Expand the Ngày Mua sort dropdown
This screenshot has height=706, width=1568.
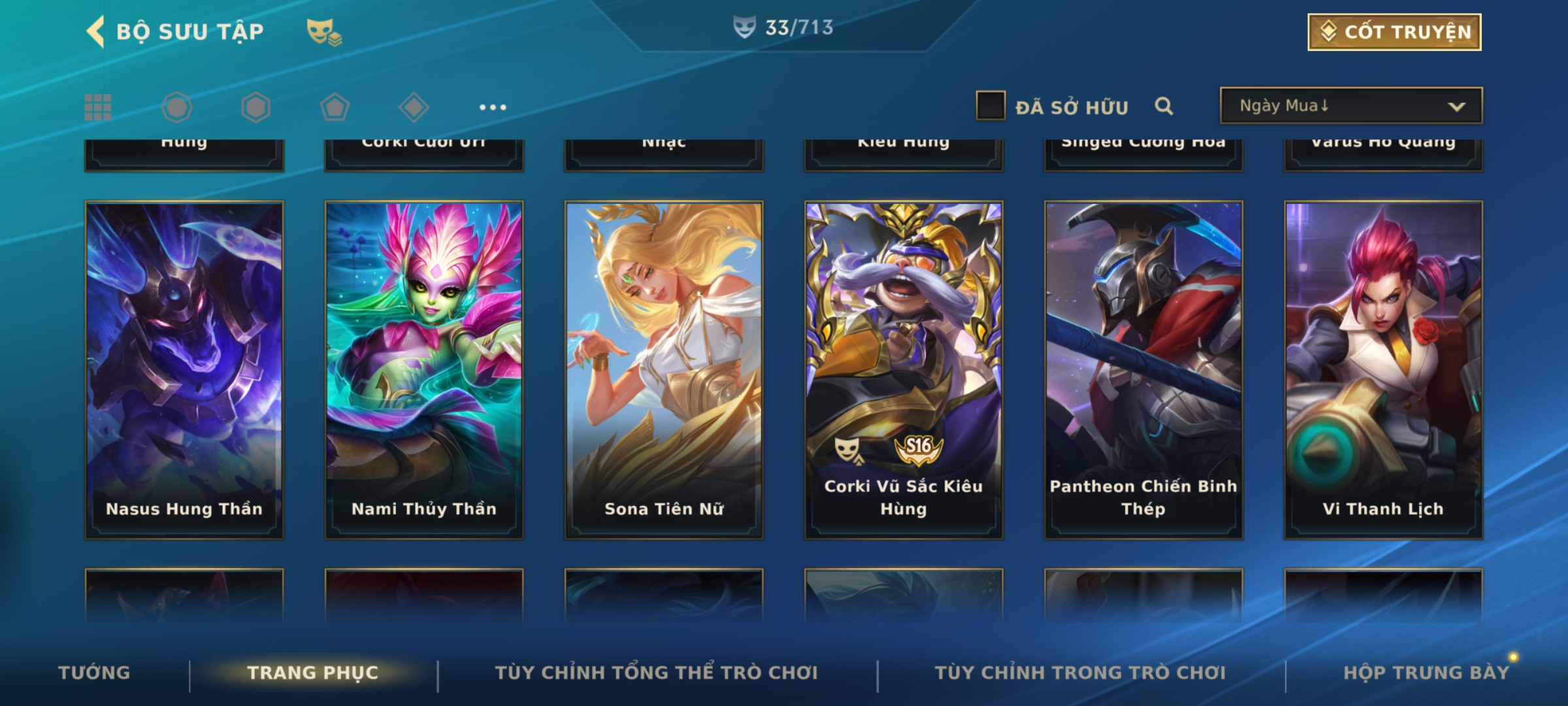[x=1351, y=106]
